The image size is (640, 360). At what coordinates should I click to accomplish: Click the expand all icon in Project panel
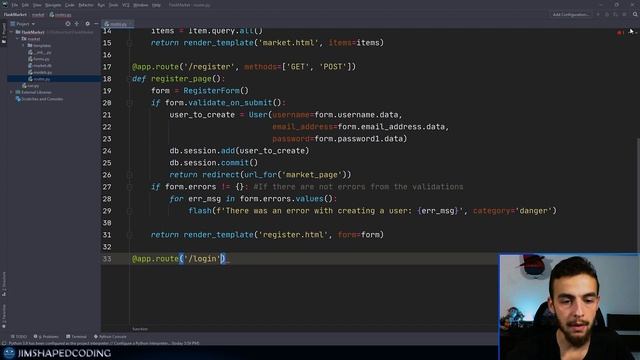coord(77,24)
